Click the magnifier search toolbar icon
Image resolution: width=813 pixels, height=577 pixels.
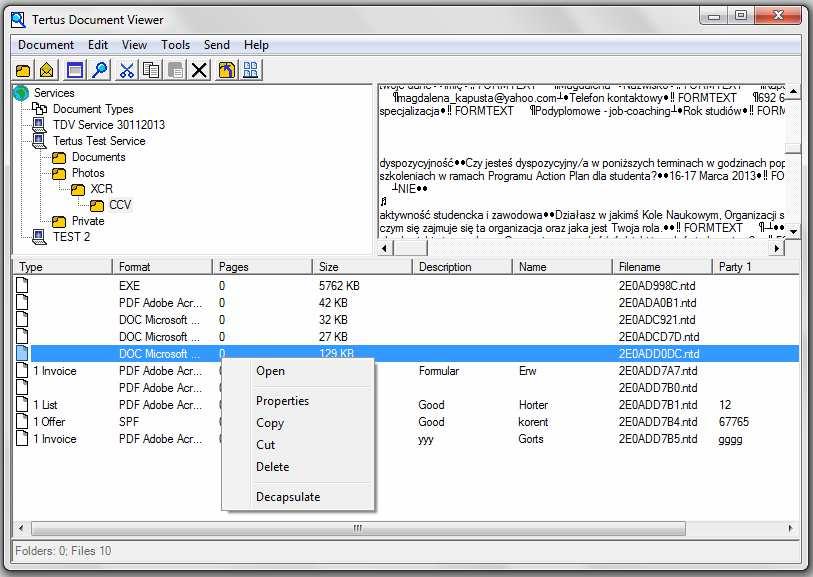[x=100, y=70]
